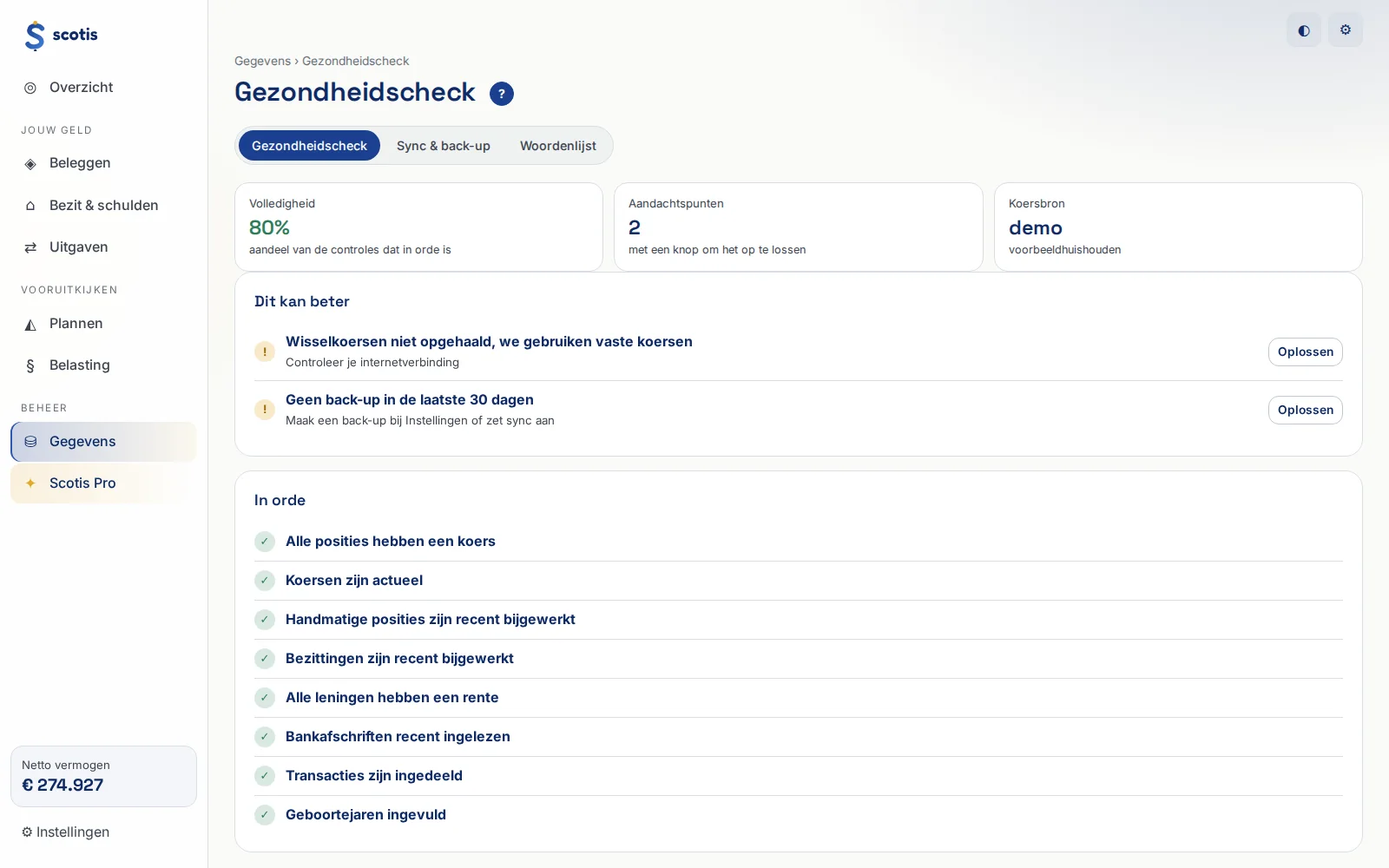
Task: Click the Volledigheid 80% card
Action: pos(418,227)
